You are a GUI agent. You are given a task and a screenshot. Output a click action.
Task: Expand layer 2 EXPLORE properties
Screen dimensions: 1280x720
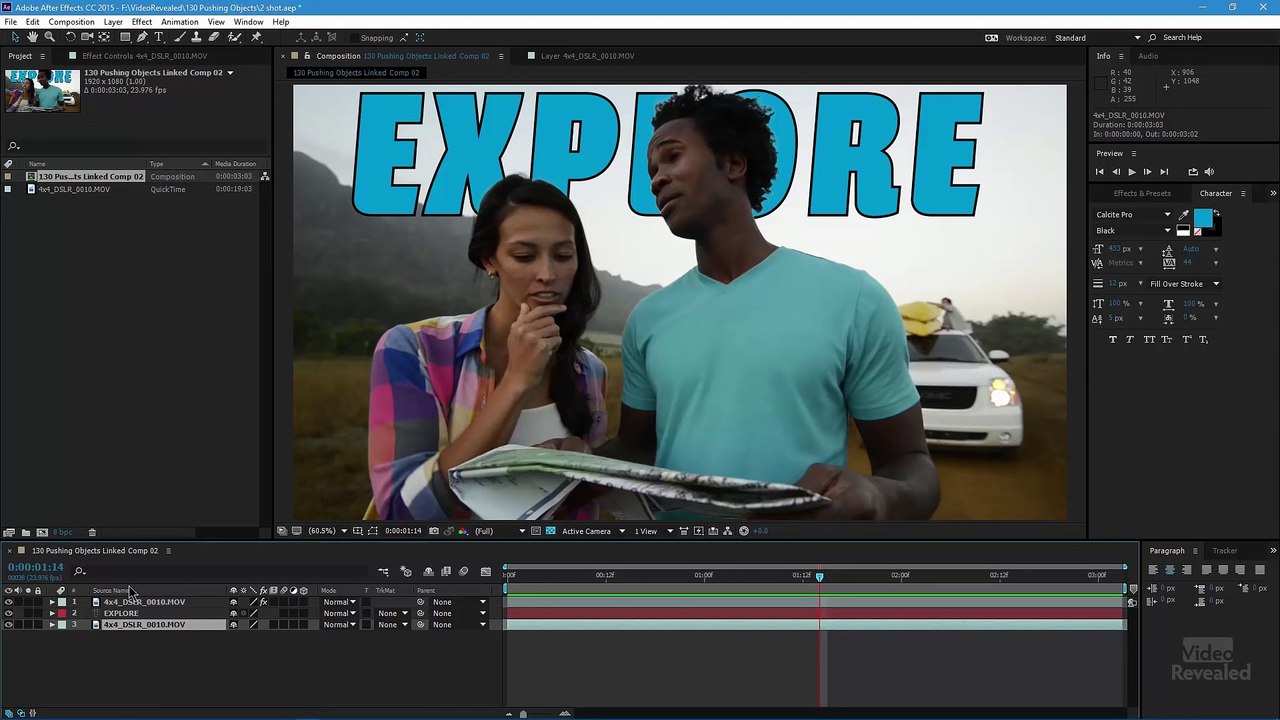52,613
